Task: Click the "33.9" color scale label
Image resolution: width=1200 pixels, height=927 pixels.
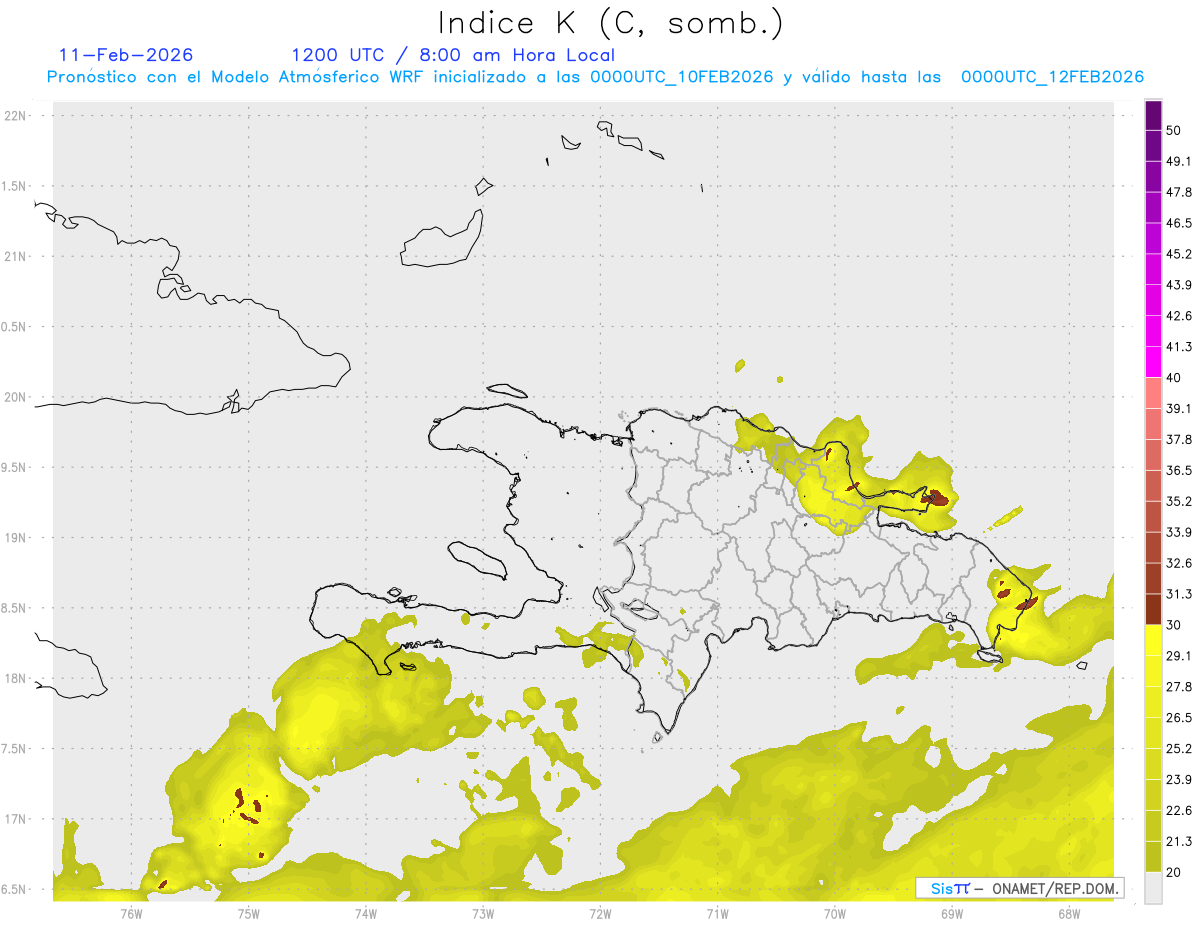Action: click(1180, 532)
